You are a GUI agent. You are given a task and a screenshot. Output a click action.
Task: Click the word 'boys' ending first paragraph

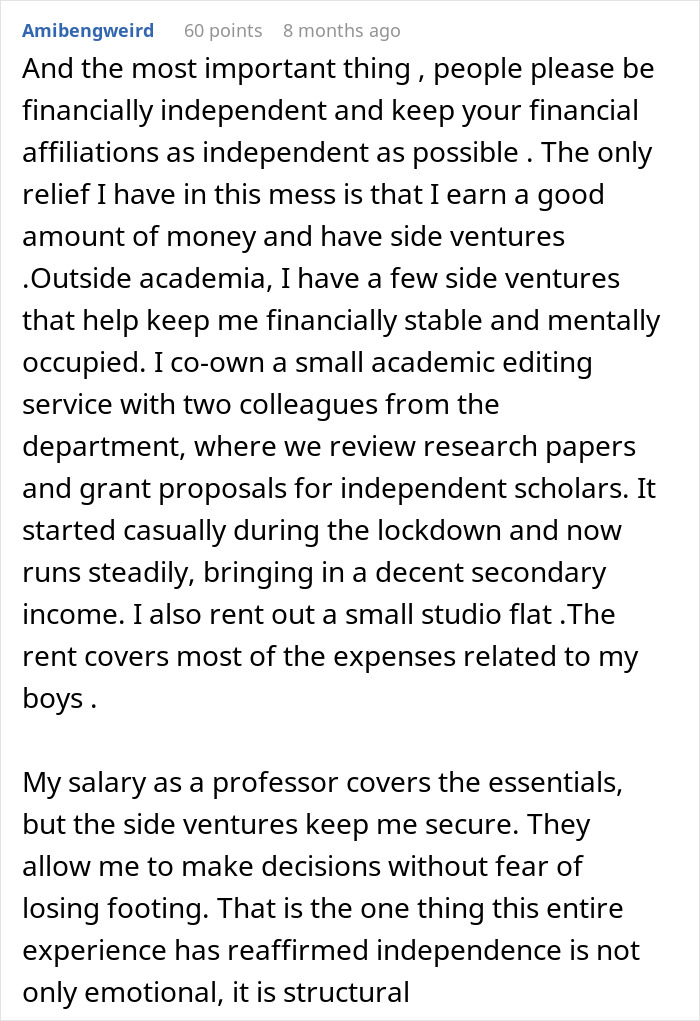(52, 699)
